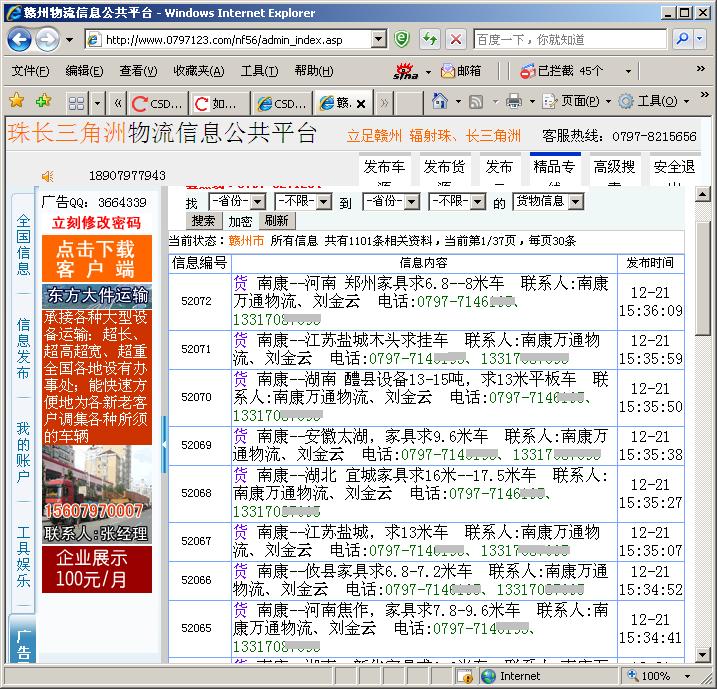Click the Internet zone globe icon
Viewport: 717px width, 689px height.
[488, 676]
